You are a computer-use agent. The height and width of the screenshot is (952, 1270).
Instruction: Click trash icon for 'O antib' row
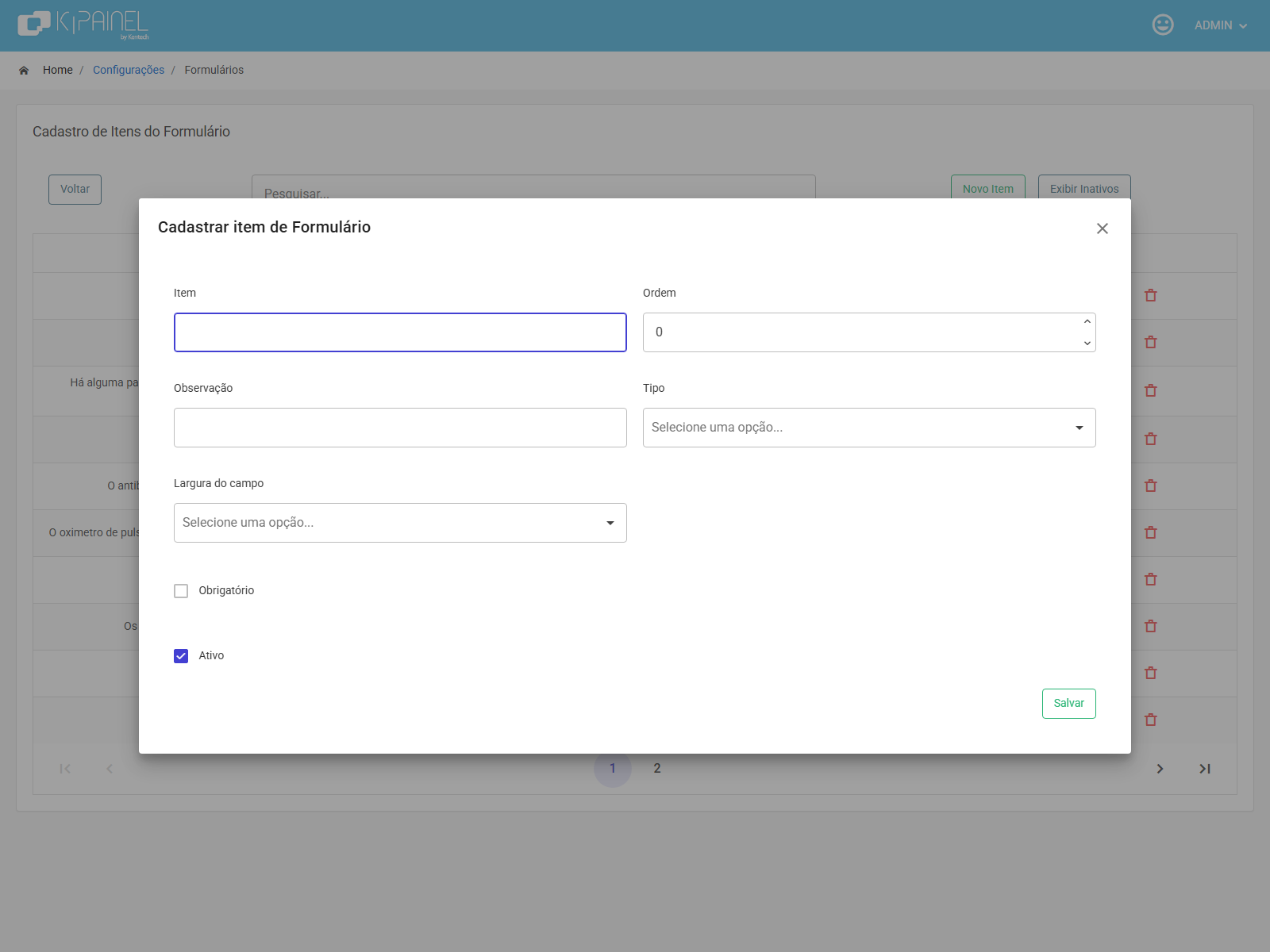tap(1151, 486)
